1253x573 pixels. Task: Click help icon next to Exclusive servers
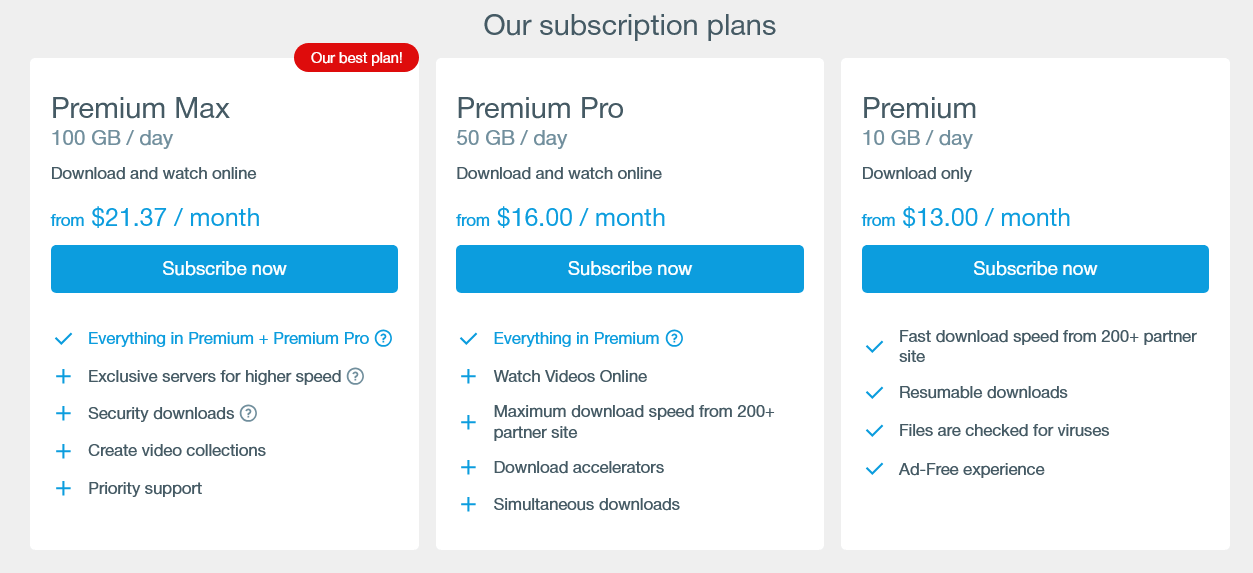click(x=355, y=377)
